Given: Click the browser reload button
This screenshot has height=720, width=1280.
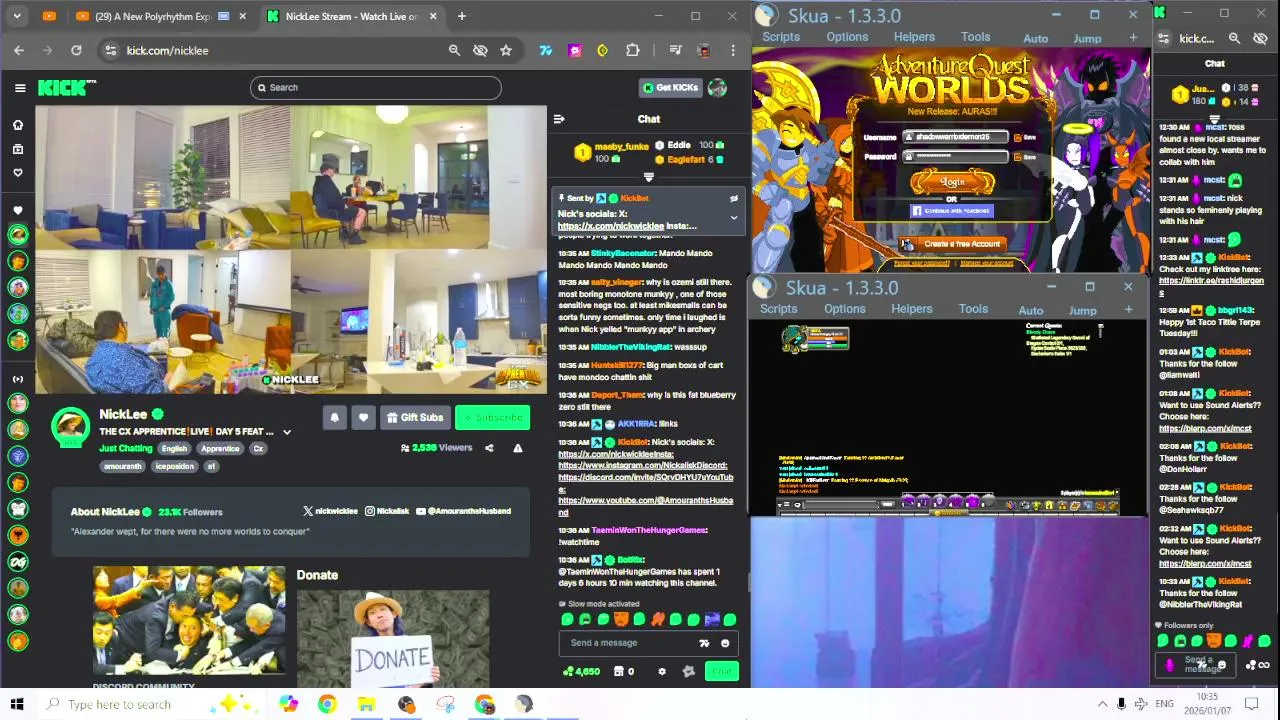Looking at the screenshot, I should click(x=76, y=50).
